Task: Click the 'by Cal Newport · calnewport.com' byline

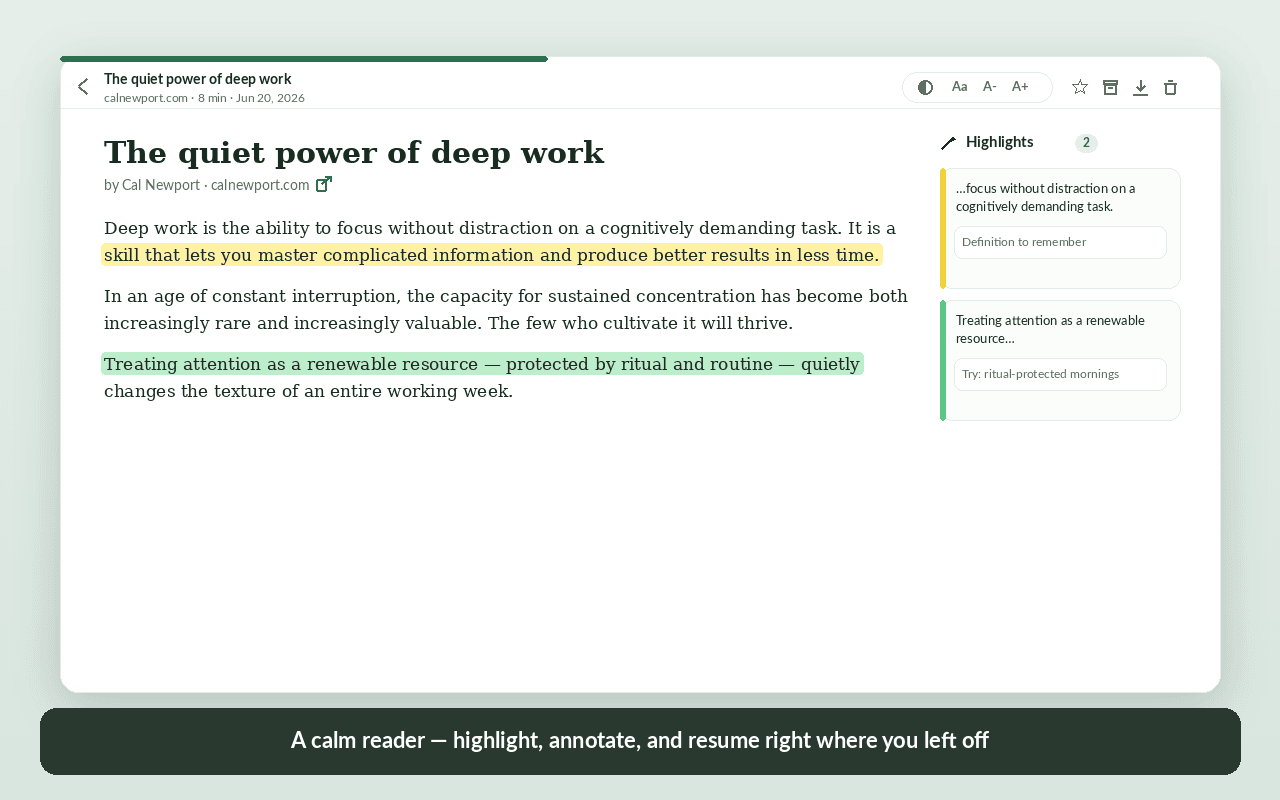Action: (x=207, y=185)
